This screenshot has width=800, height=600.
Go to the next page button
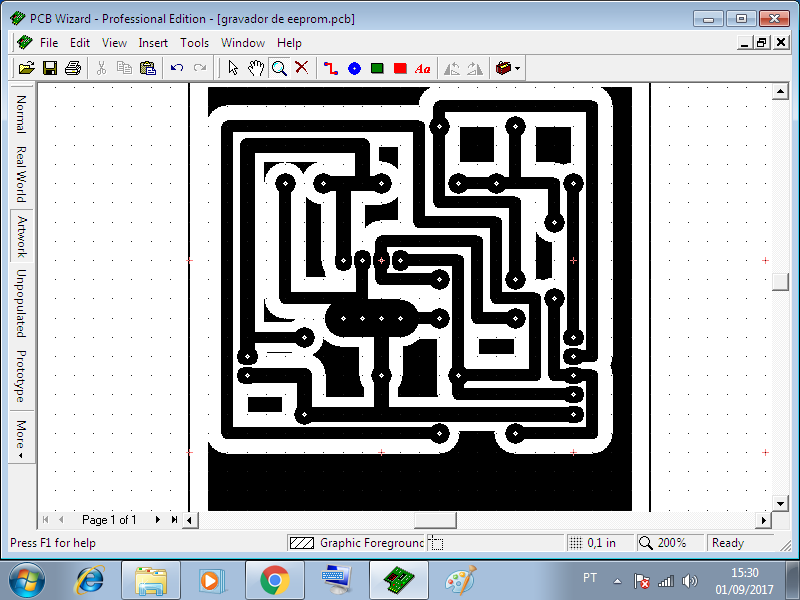click(x=158, y=519)
